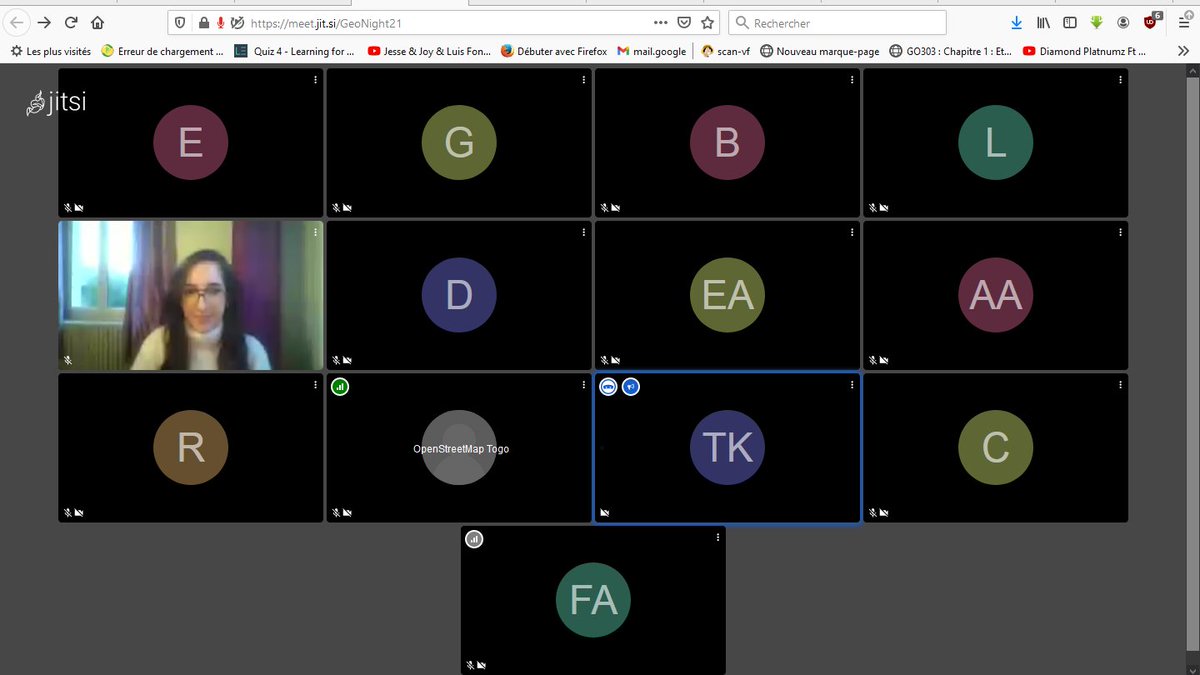
Task: Reload the Jitsi meeting page
Action: 71,22
